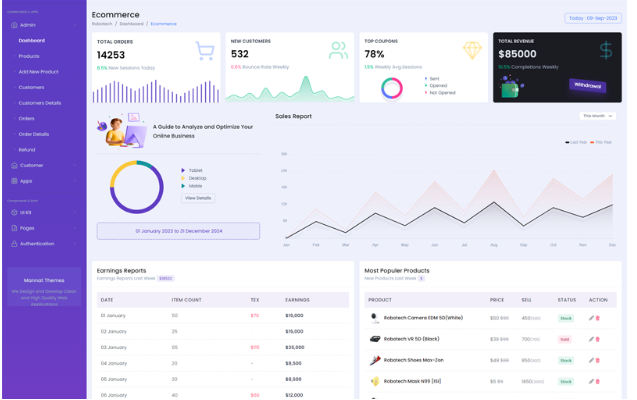Click trash icon for Robotech Mask N99
Screen dimensions: 637x400
coord(598,381)
